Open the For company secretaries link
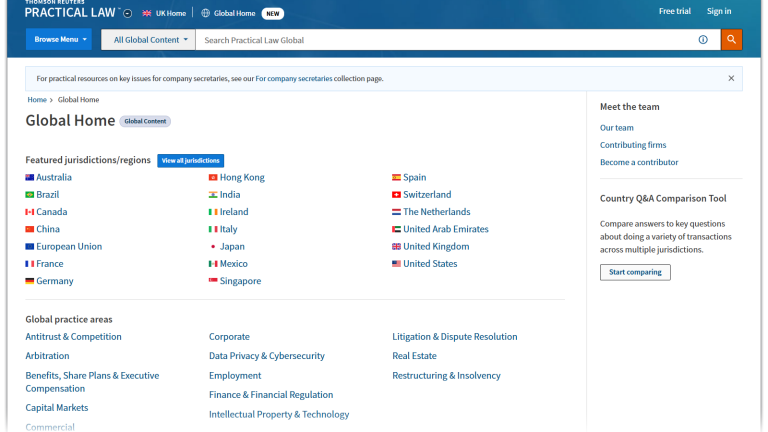The height and width of the screenshot is (432, 768). pos(292,79)
